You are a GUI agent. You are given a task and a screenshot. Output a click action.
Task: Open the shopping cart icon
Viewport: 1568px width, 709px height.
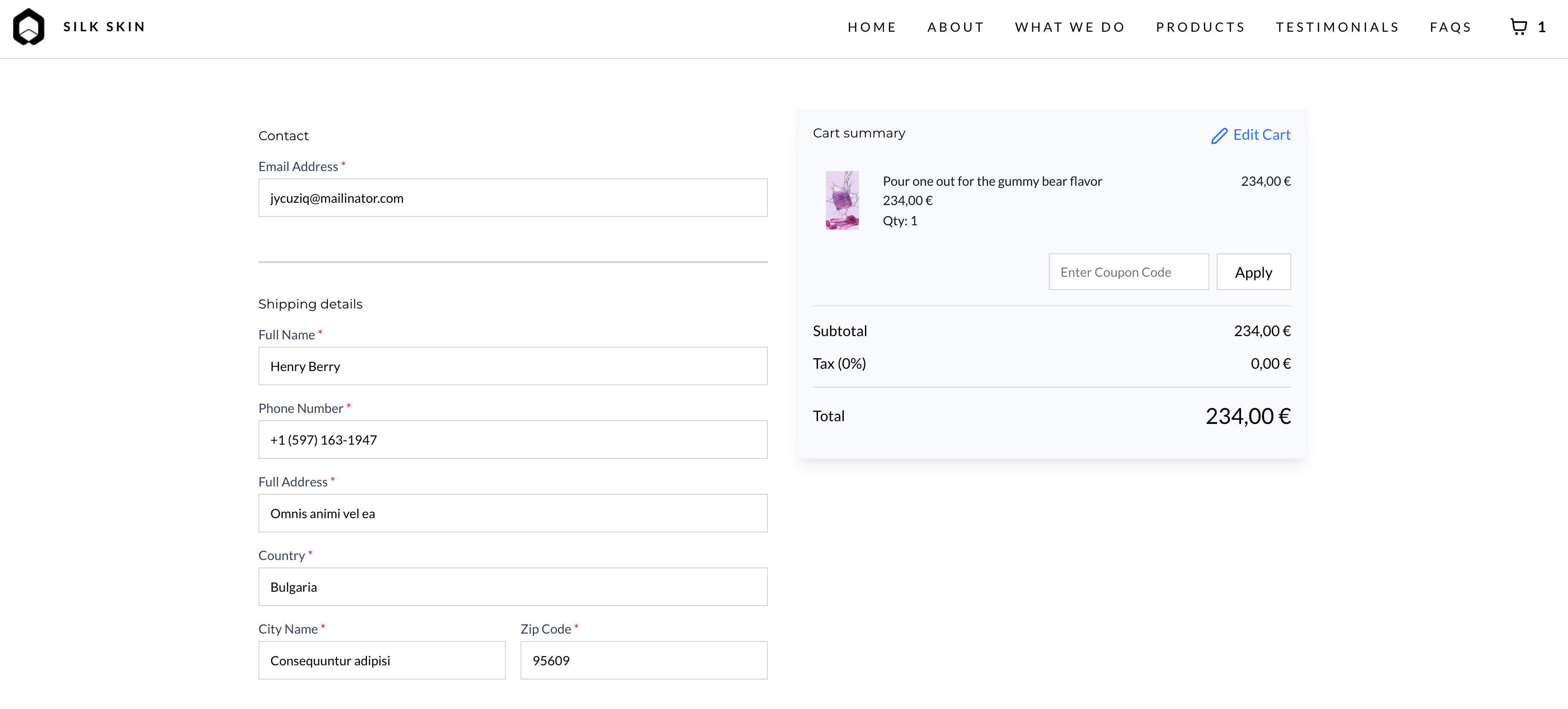(1519, 27)
